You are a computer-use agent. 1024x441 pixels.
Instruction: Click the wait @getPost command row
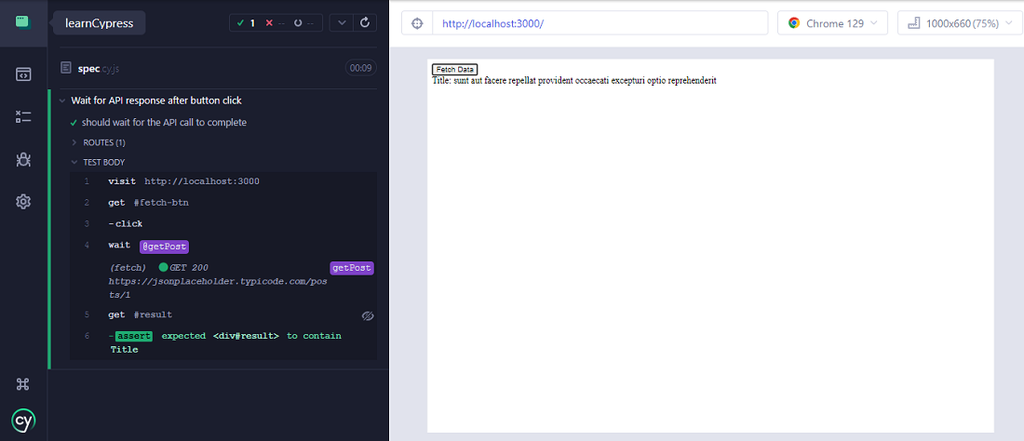pyautogui.click(x=223, y=246)
